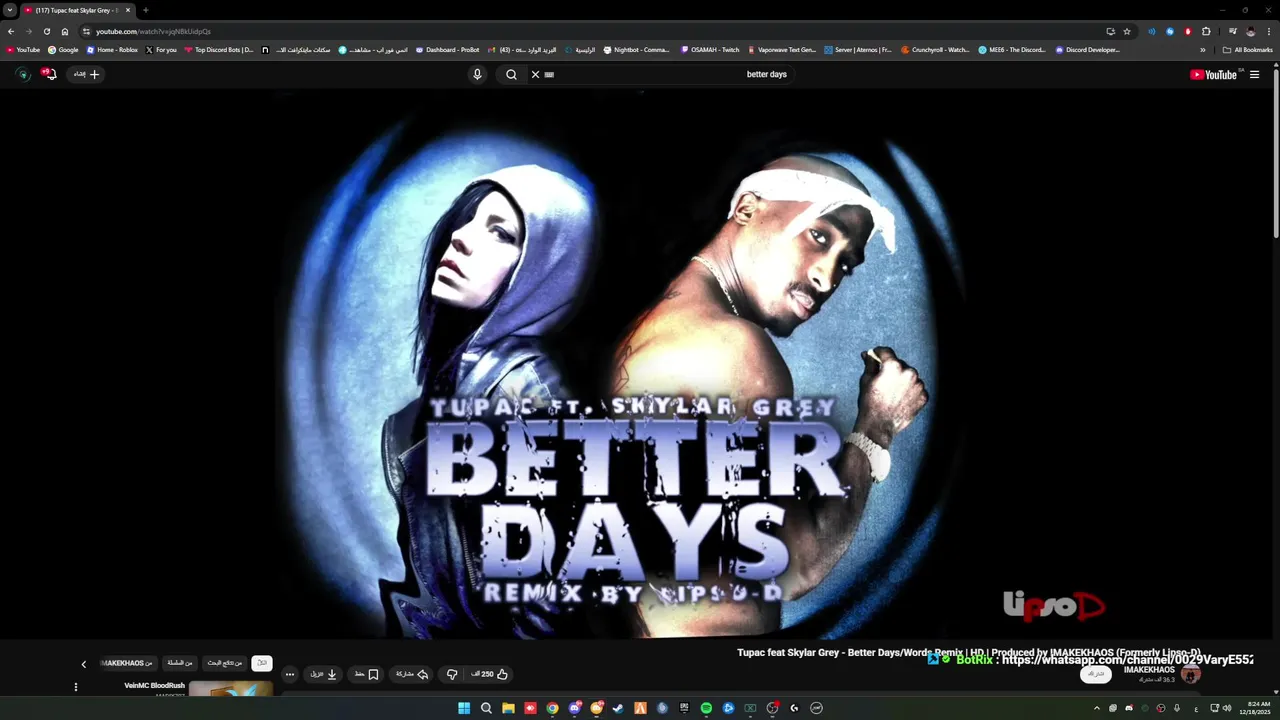Open the YouTube bookmark
1280x720 pixels.
pos(23,50)
